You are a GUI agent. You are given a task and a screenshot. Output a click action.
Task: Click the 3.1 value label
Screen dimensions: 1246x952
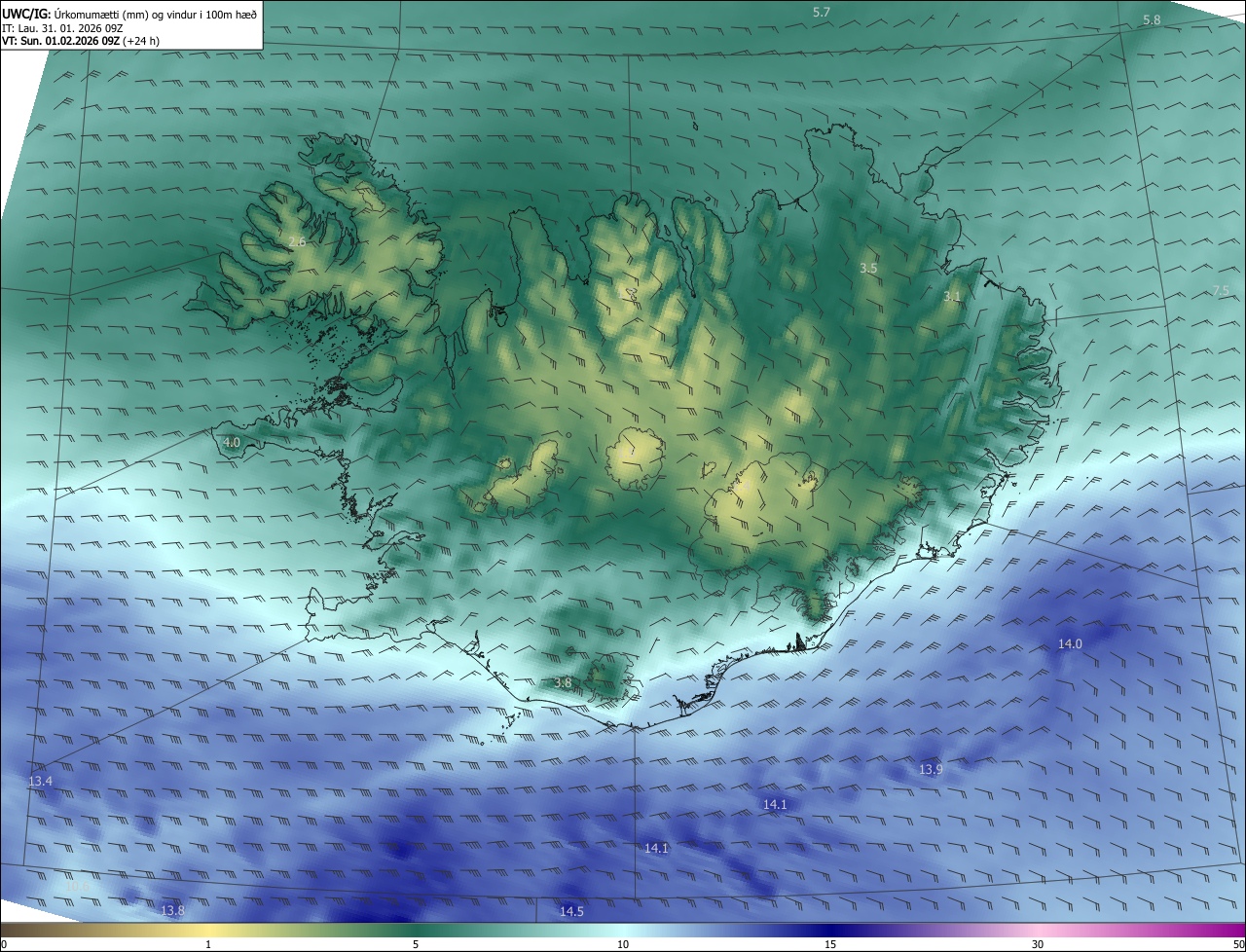[952, 296]
